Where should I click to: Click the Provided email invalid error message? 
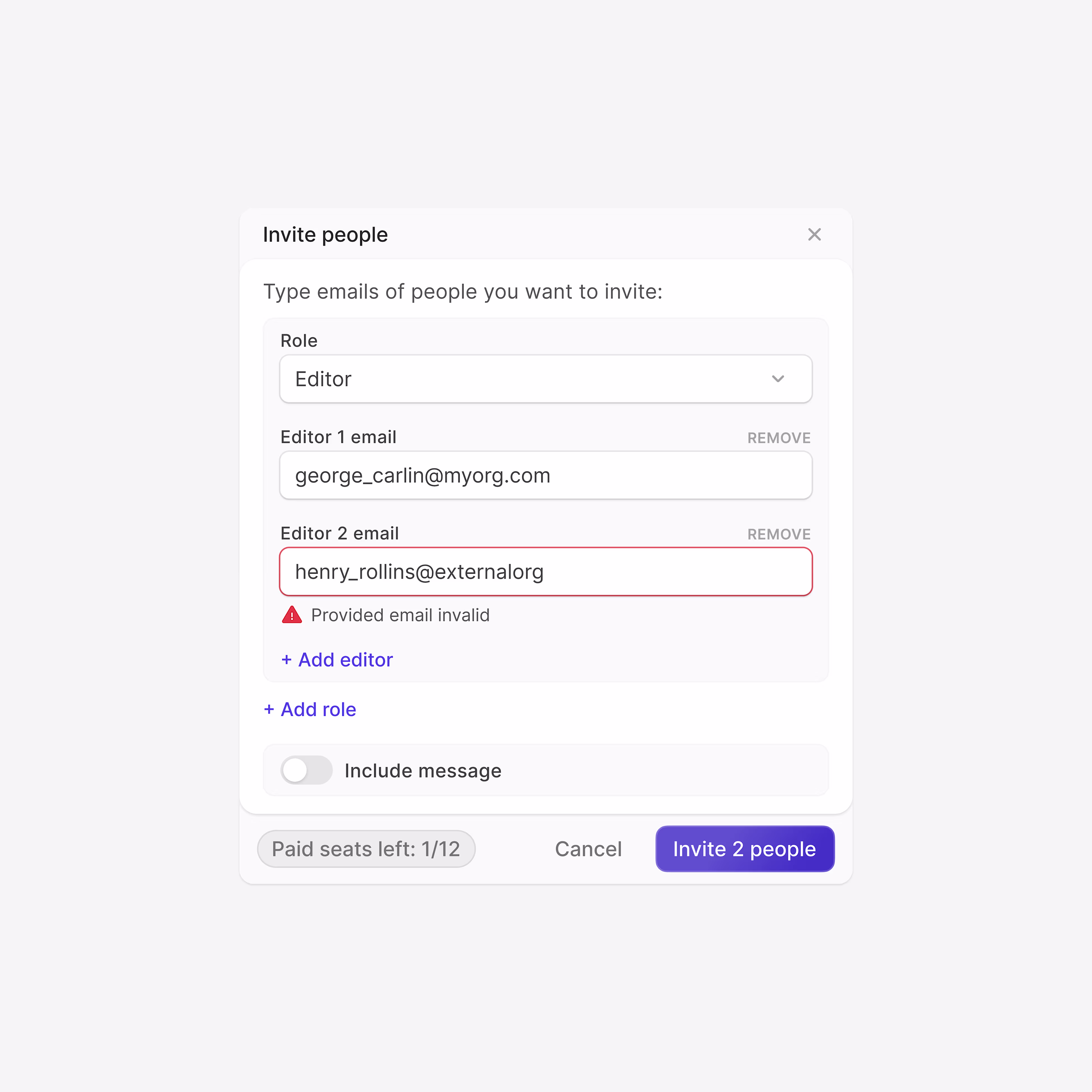click(x=400, y=615)
